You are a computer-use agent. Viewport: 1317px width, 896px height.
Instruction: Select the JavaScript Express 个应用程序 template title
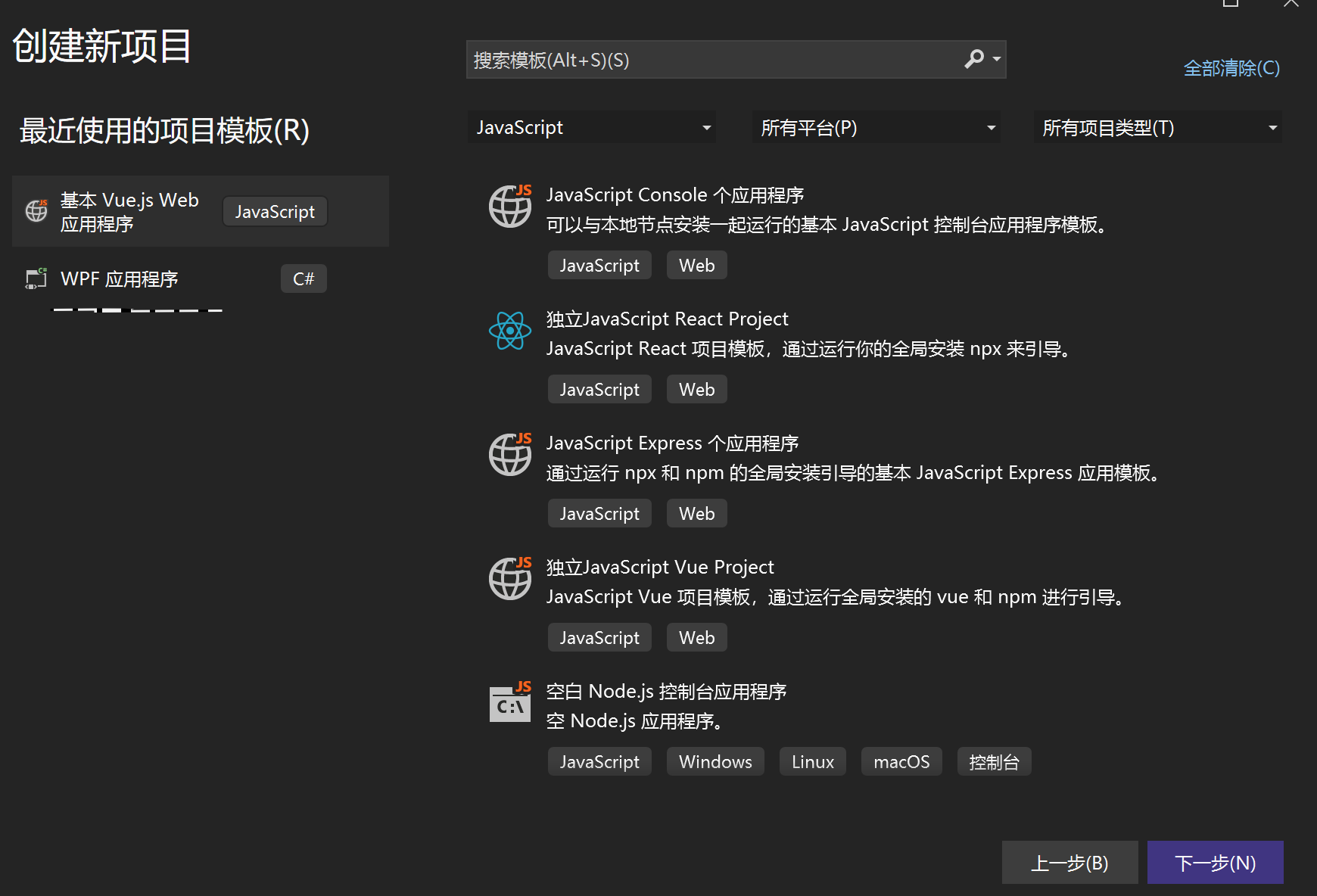(672, 443)
